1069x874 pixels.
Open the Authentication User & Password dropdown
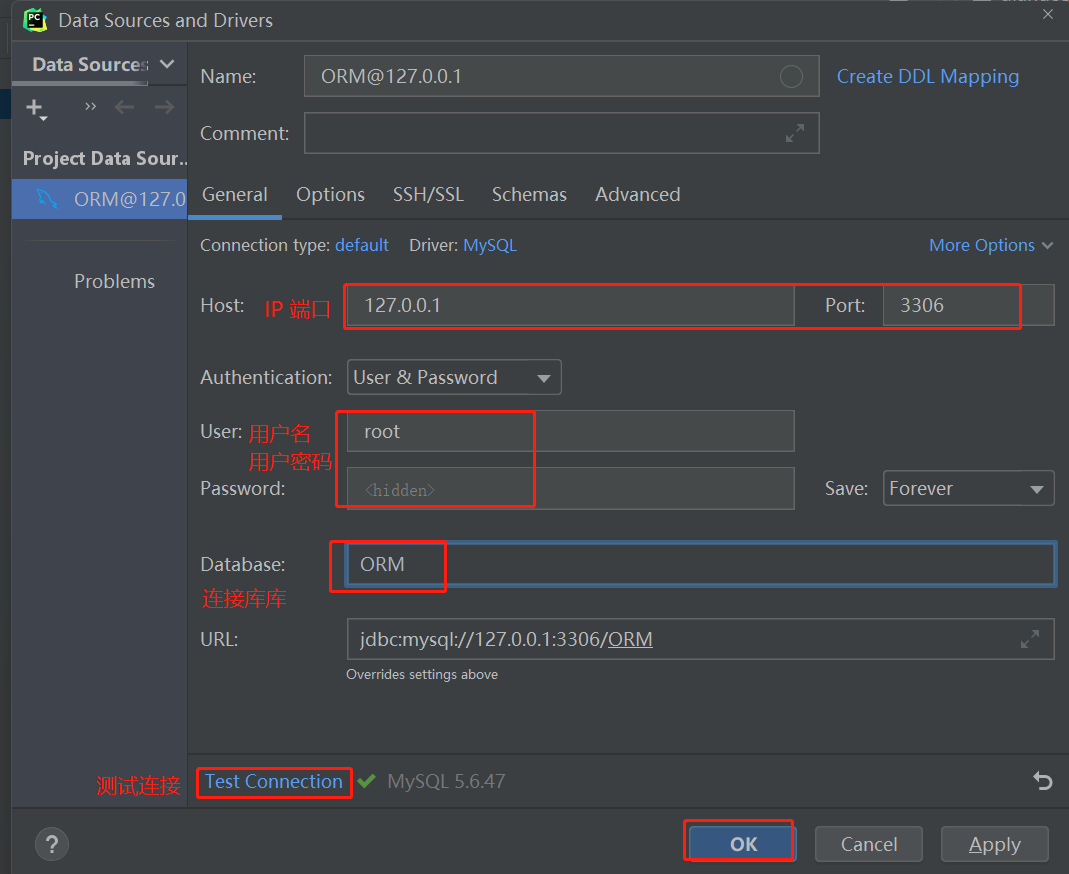[x=454, y=377]
